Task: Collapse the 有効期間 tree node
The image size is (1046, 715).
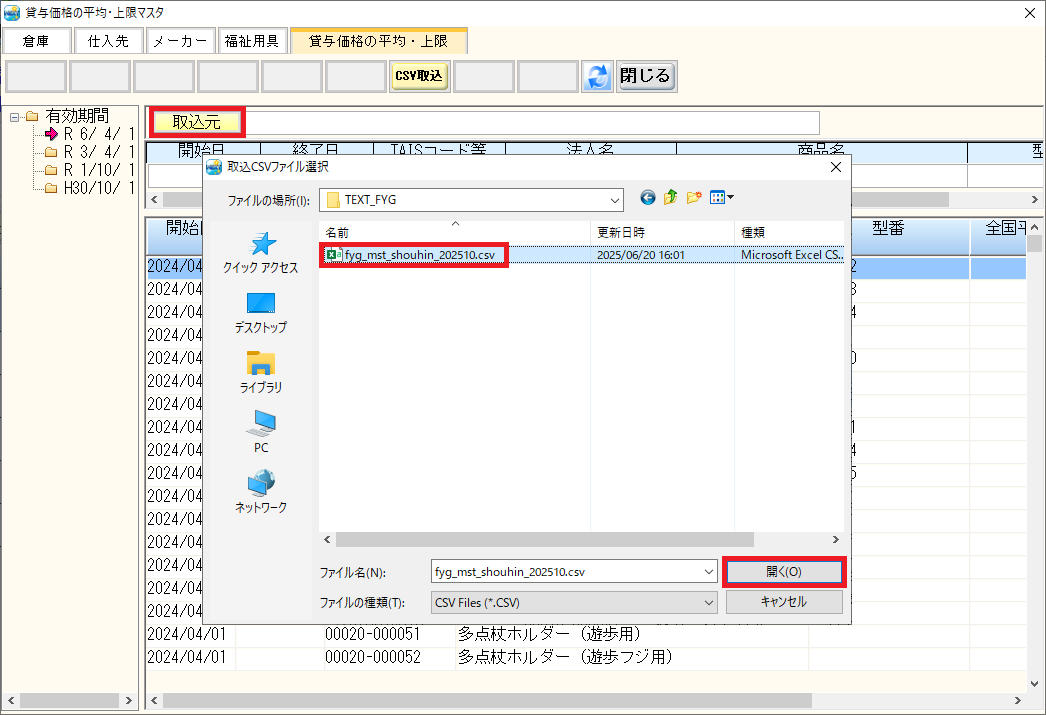Action: (15, 117)
